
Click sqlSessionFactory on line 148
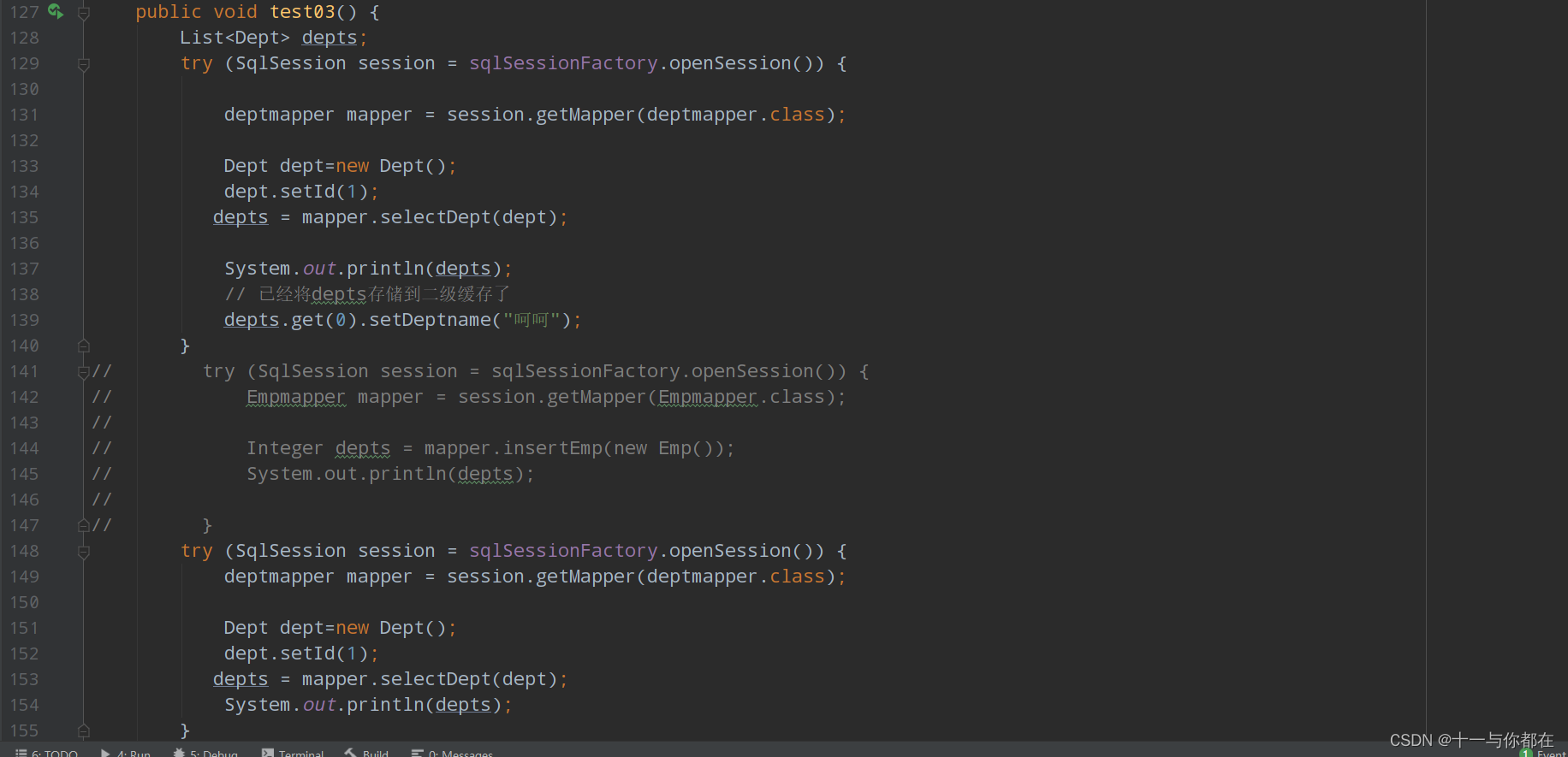coord(563,551)
